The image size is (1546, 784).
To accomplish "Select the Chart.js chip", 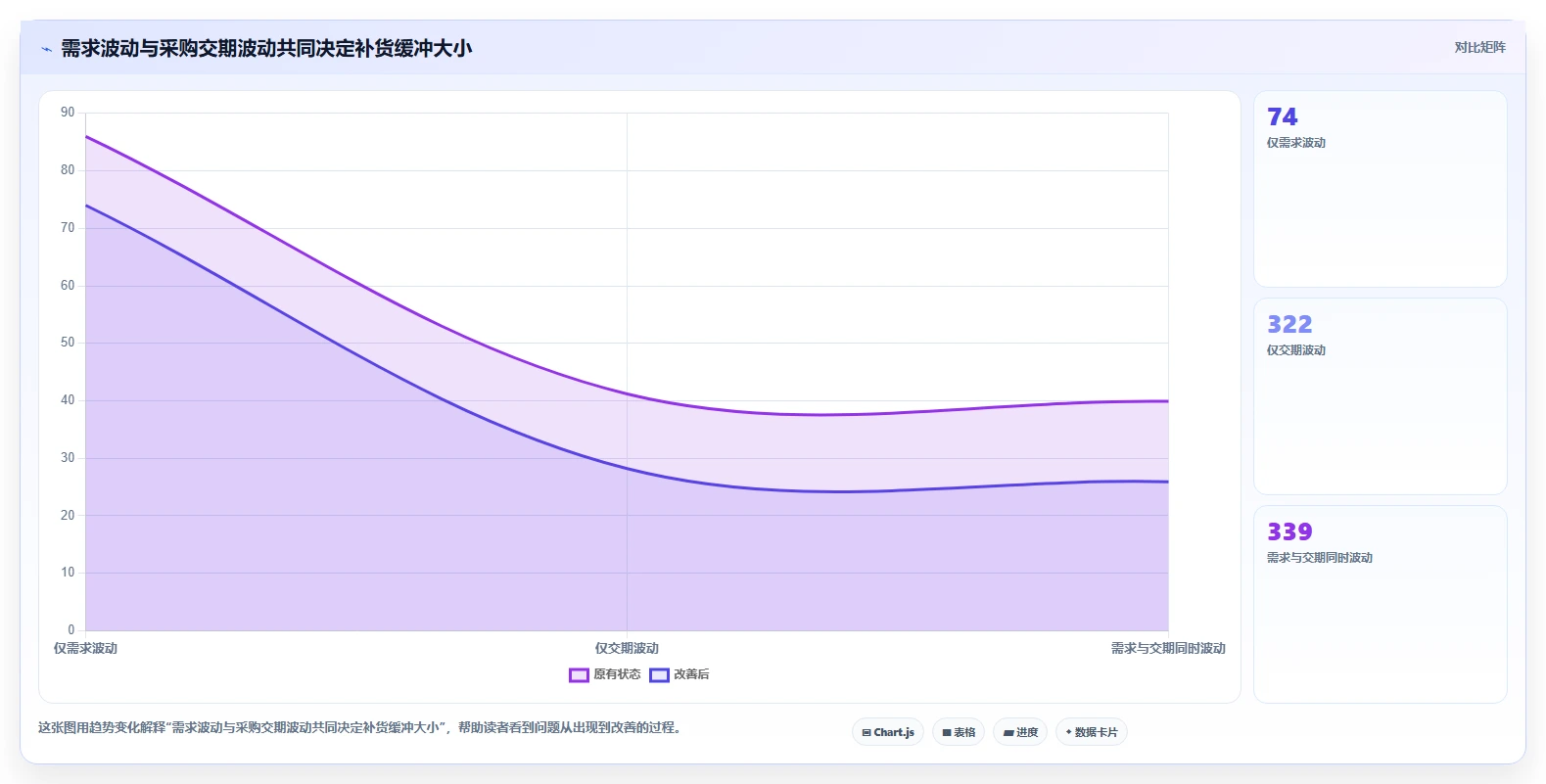I will [x=888, y=732].
